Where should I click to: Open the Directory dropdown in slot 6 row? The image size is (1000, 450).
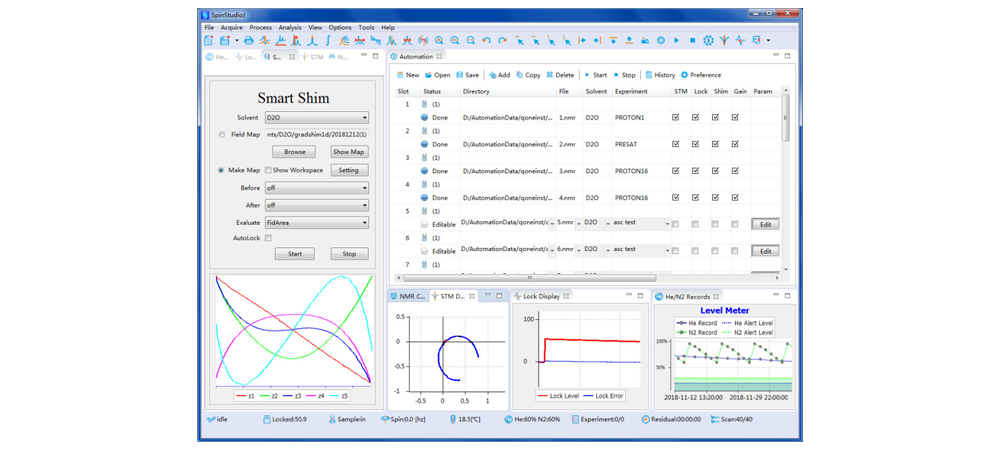click(x=552, y=250)
